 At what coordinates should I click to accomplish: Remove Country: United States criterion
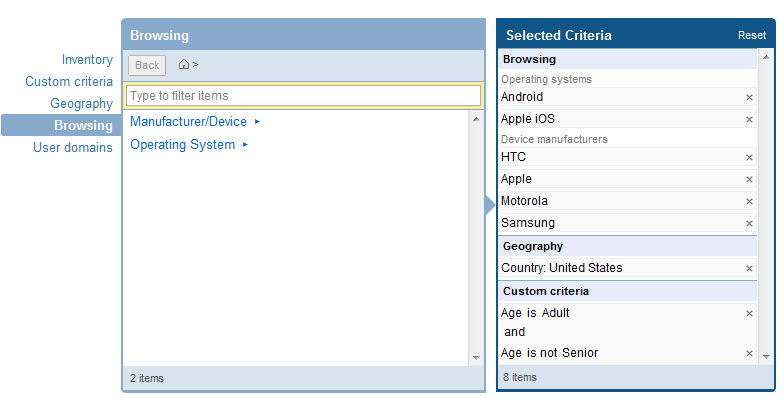749,268
